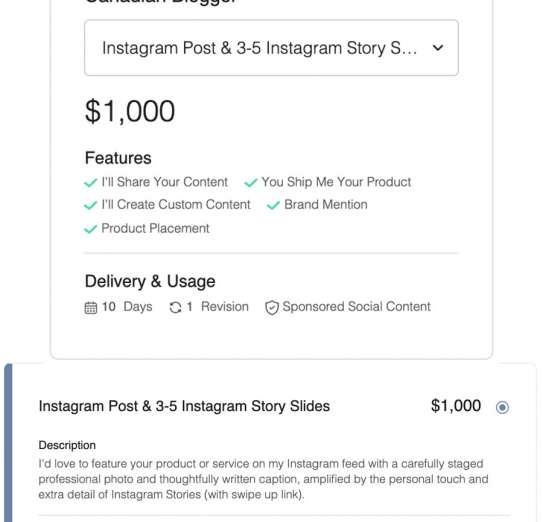Screen dimensions: 543x522
Task: Click the 1 Revision label
Action: [217, 307]
